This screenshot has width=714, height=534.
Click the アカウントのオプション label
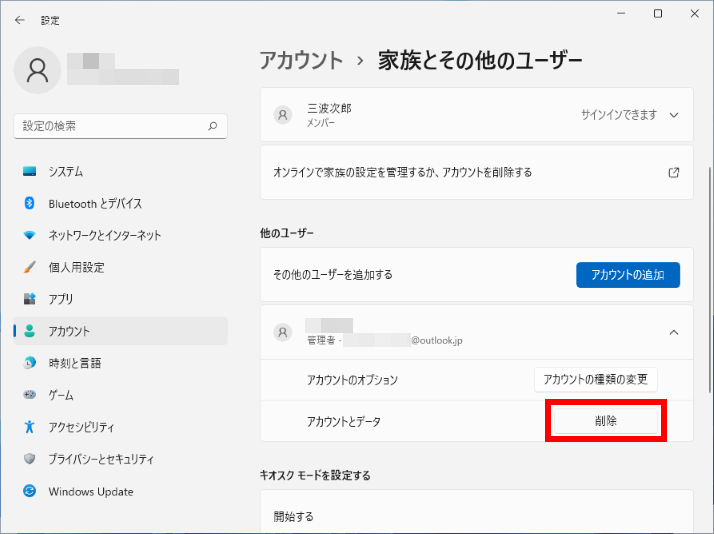(352, 380)
